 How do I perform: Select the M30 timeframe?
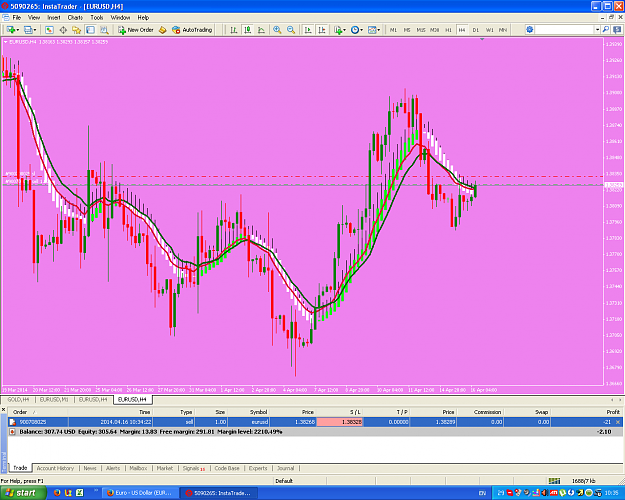point(434,30)
